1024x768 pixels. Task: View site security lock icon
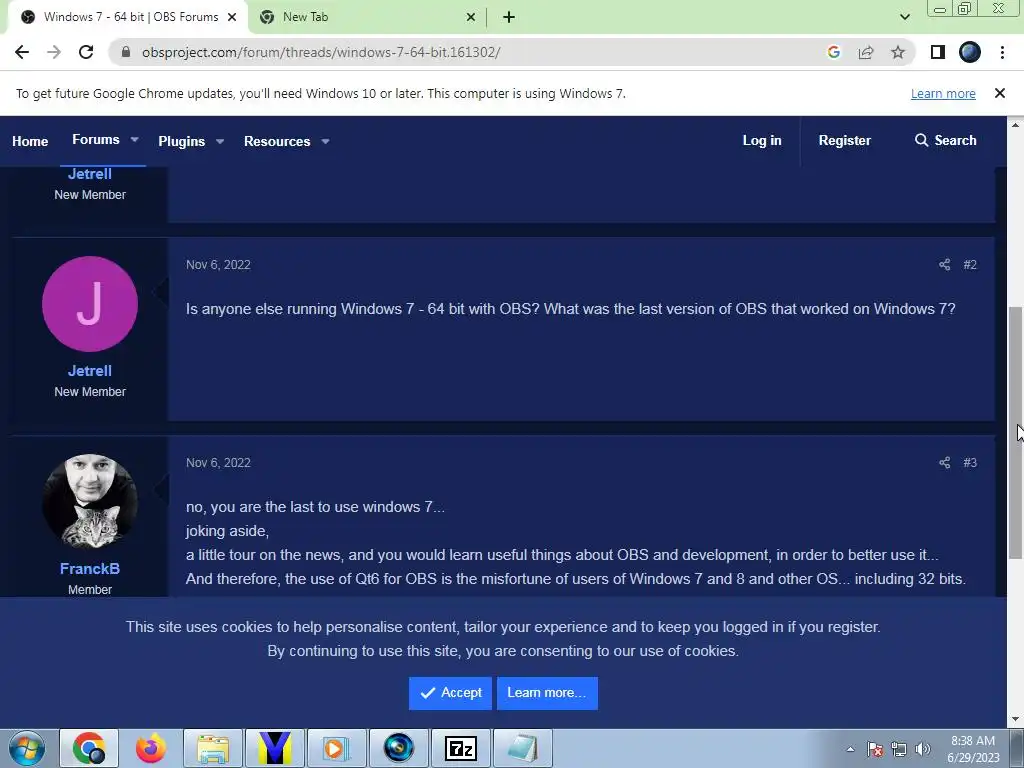126,52
